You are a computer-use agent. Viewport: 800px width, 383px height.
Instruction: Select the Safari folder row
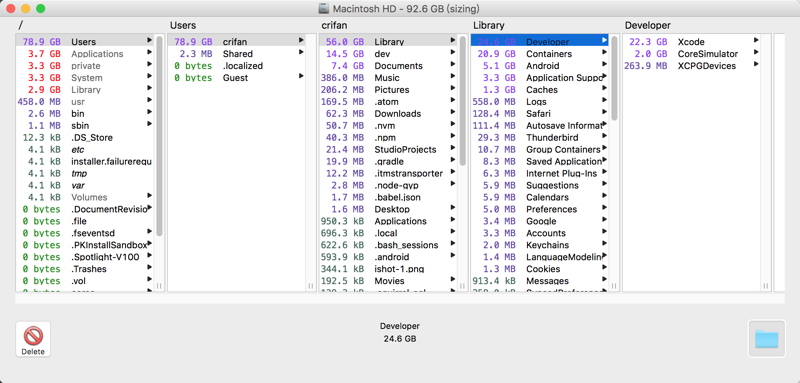(540, 113)
